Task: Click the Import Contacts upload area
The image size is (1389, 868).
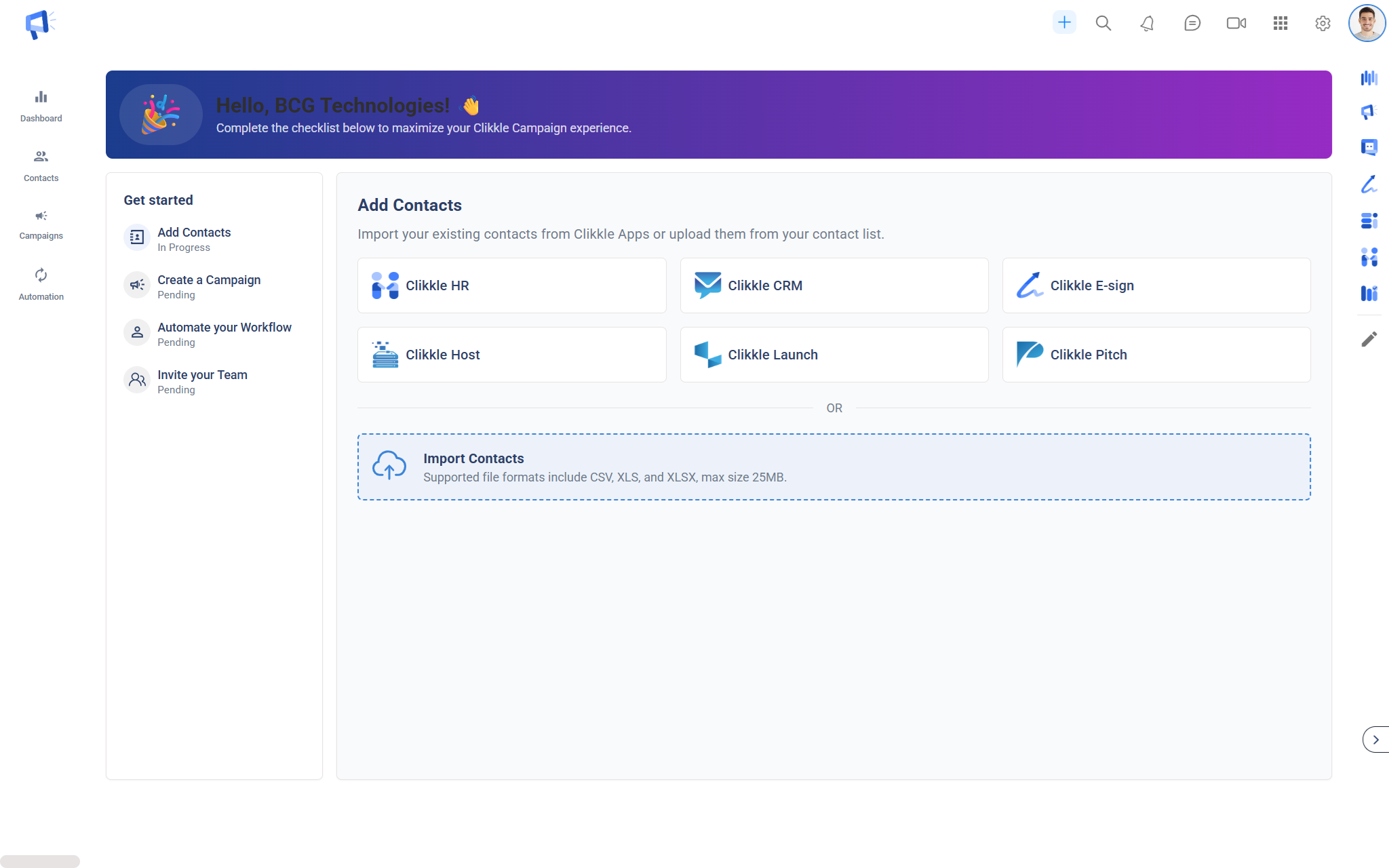Action: [834, 467]
